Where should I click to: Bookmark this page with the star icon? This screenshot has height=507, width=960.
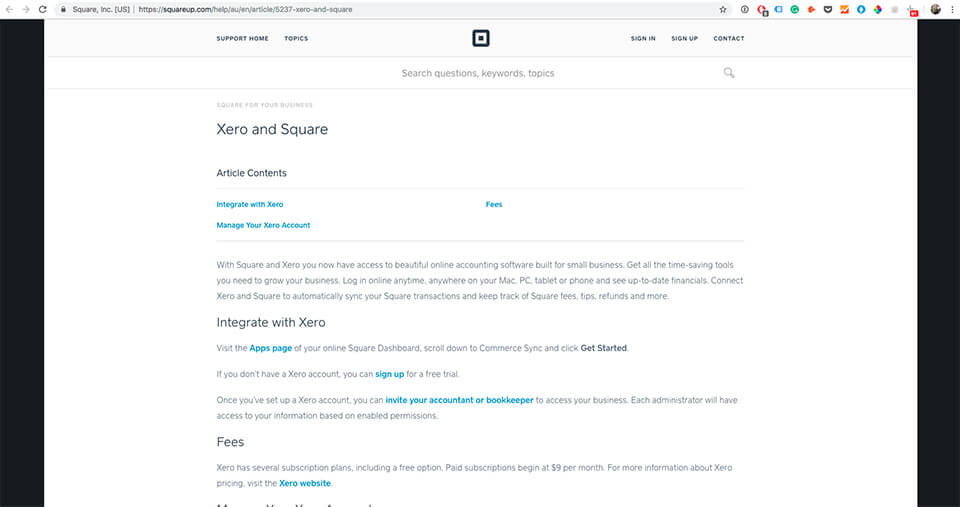coord(723,9)
